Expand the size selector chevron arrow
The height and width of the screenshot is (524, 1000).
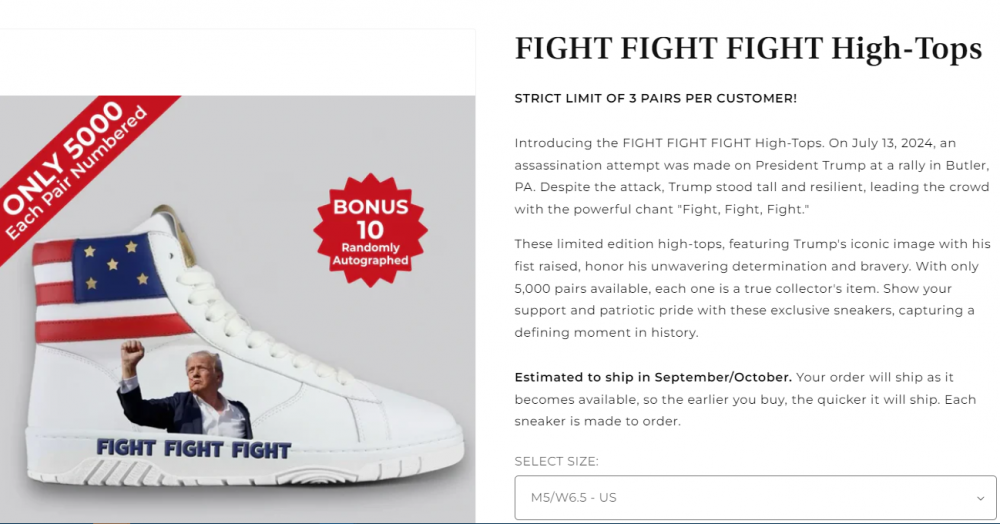point(980,498)
